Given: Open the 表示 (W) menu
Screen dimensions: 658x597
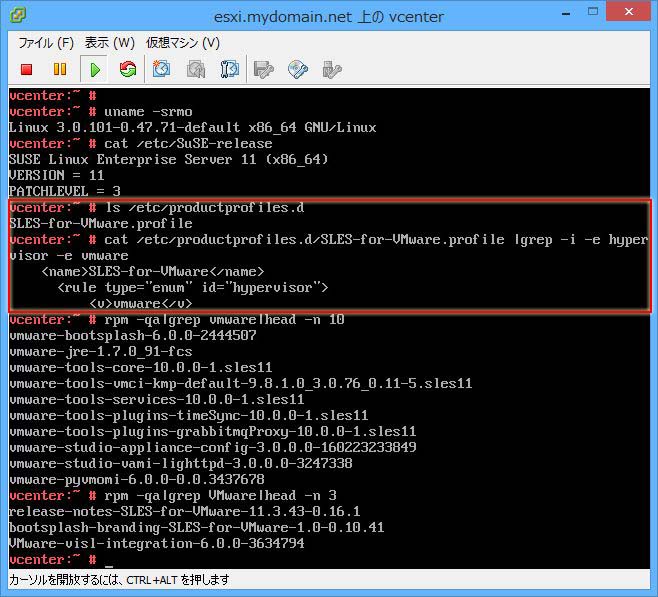Looking at the screenshot, I should tap(110, 43).
